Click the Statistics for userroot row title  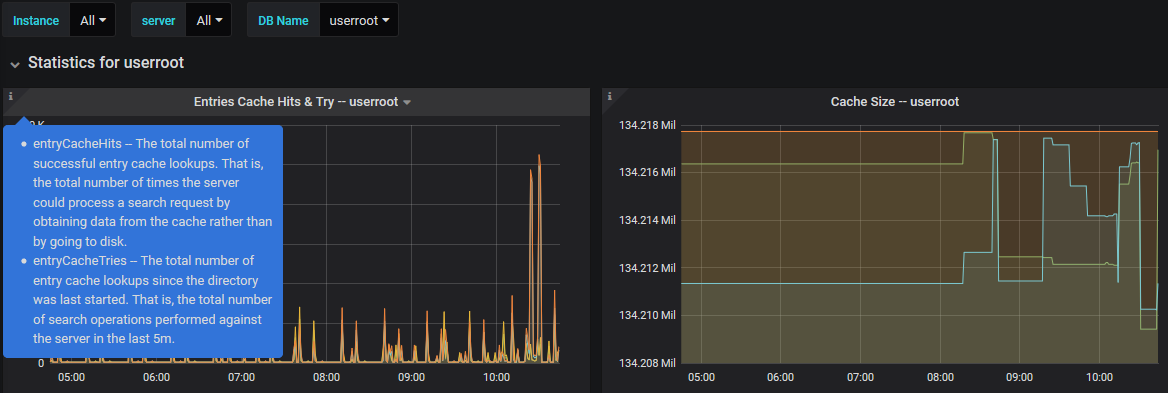106,63
